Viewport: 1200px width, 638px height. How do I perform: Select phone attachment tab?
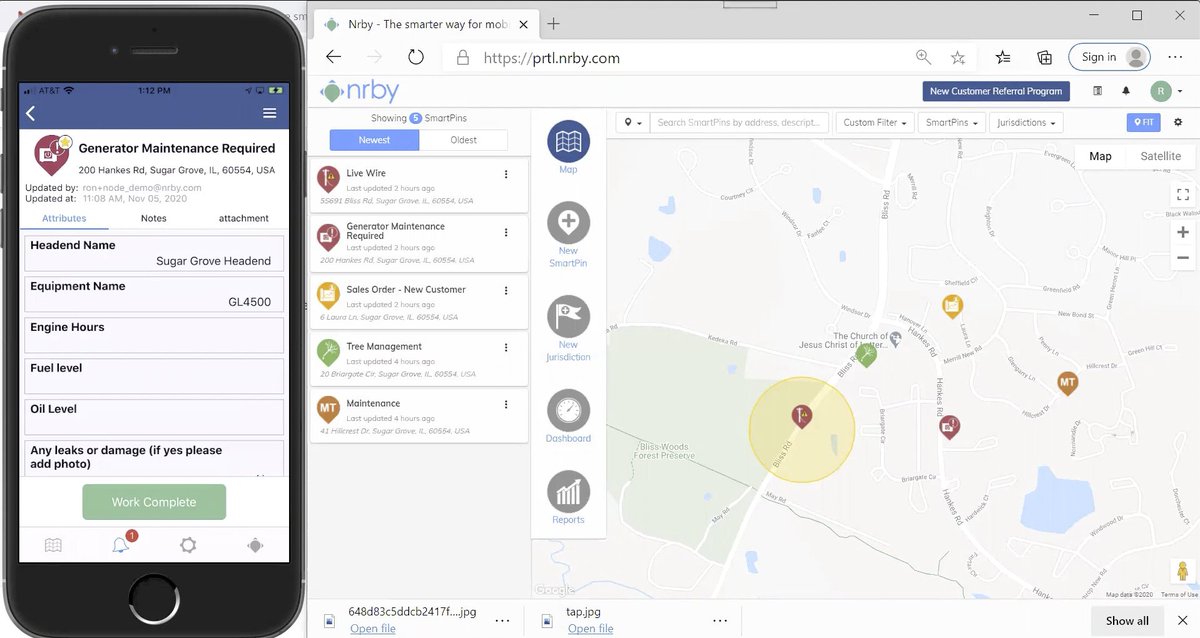(244, 218)
